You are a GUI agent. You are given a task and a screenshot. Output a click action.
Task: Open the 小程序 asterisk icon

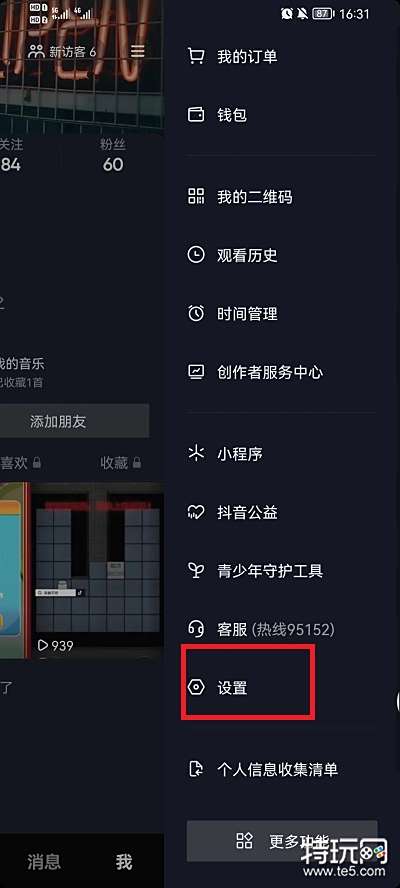[x=195, y=454]
